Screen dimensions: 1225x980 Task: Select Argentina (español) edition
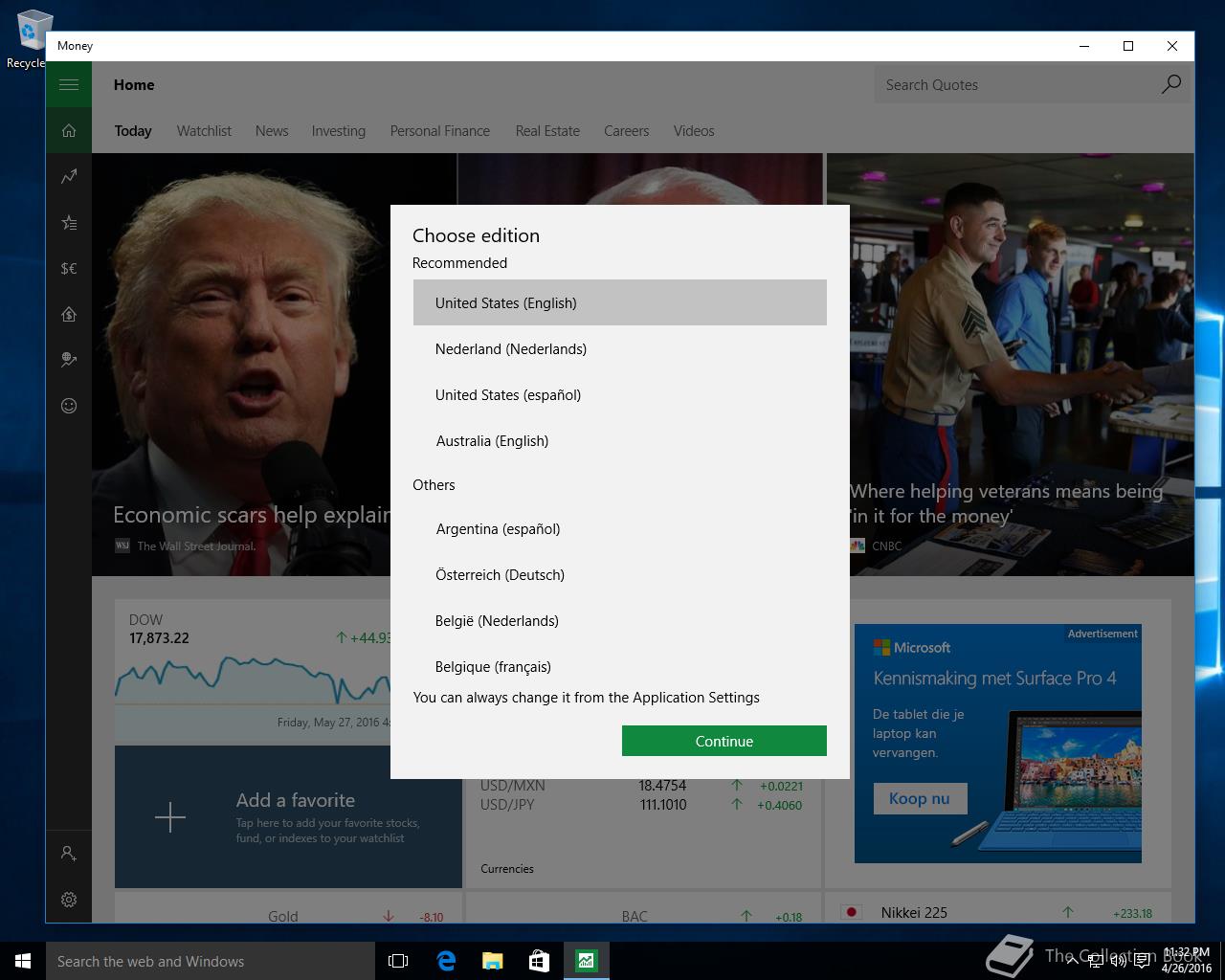(x=620, y=528)
